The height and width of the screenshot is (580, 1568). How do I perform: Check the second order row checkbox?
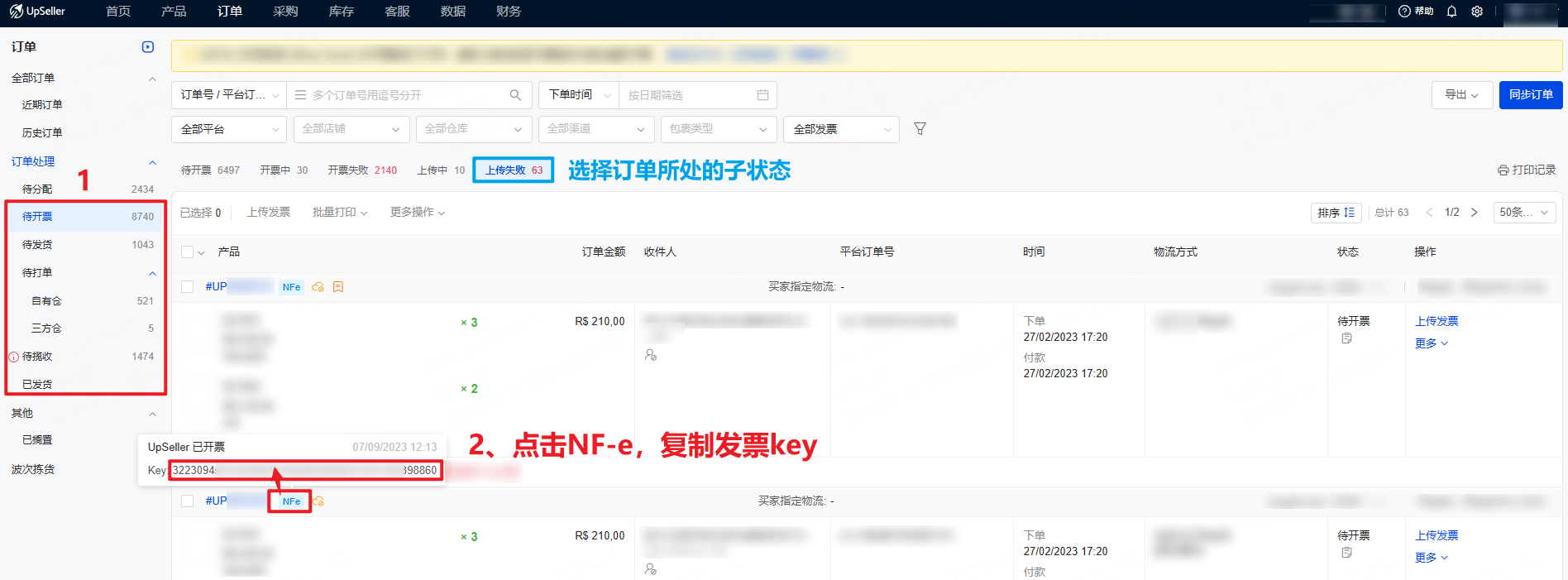(x=188, y=501)
